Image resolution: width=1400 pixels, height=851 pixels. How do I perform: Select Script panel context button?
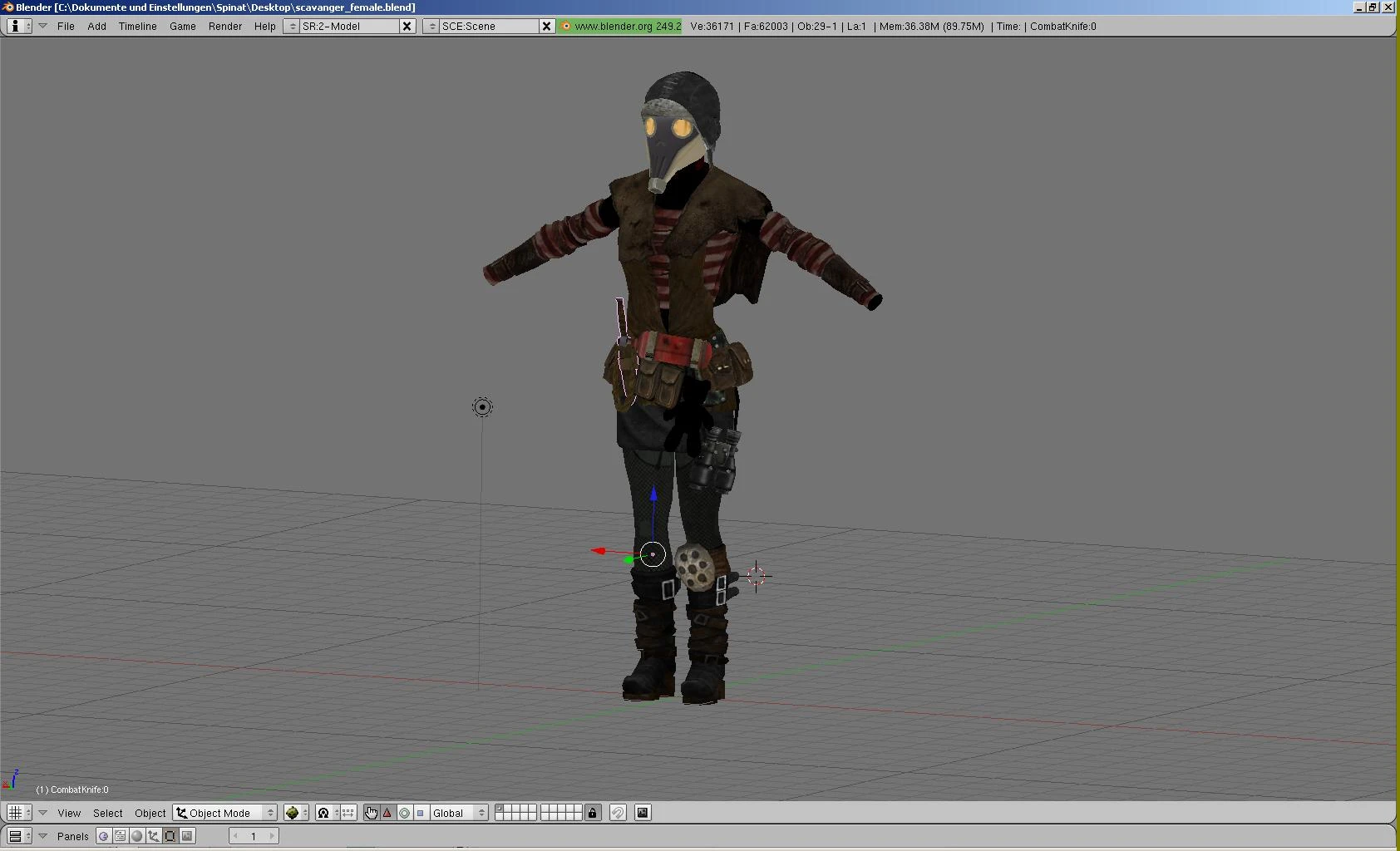point(120,836)
